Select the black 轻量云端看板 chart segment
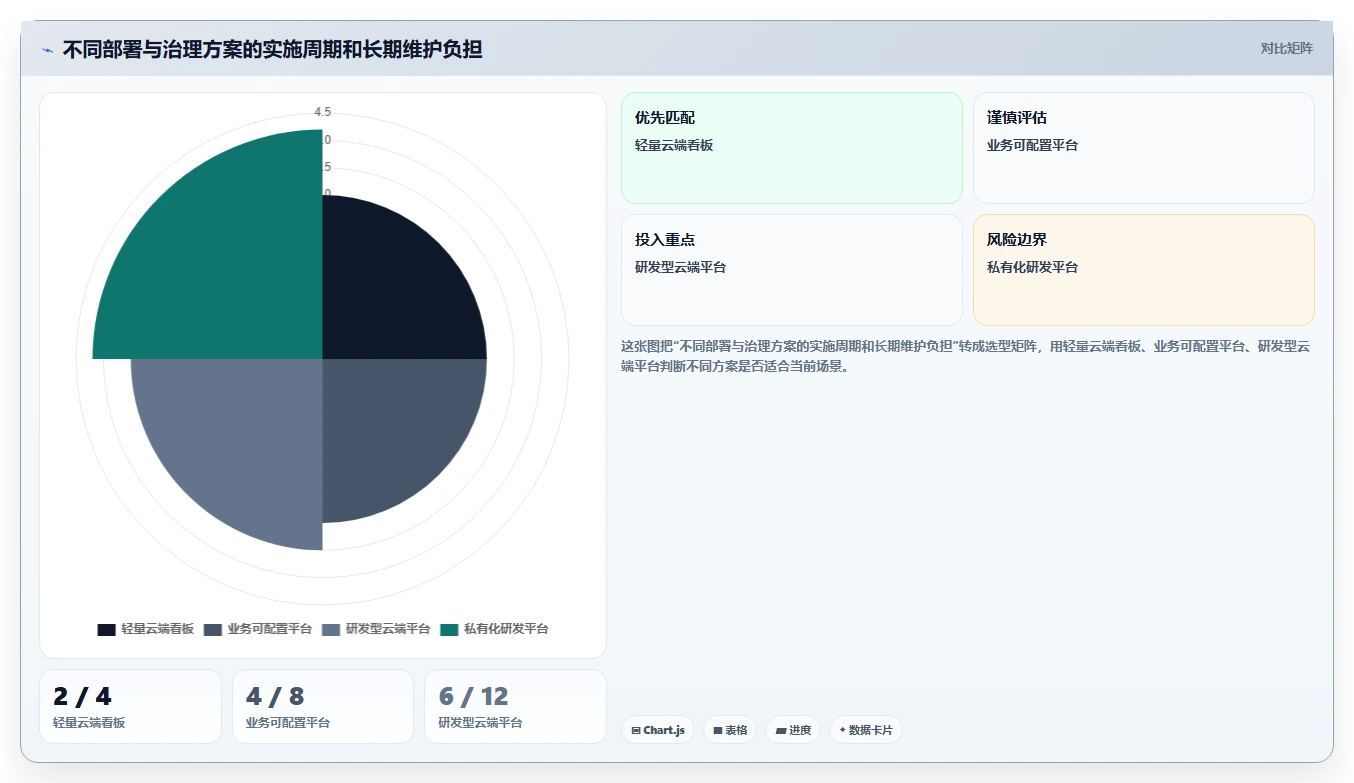 click(x=395, y=285)
